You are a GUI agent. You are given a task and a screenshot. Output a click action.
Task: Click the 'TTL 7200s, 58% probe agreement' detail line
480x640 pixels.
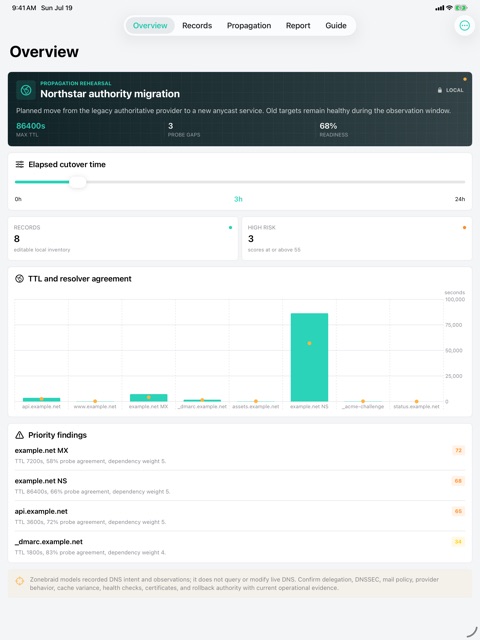(90, 461)
